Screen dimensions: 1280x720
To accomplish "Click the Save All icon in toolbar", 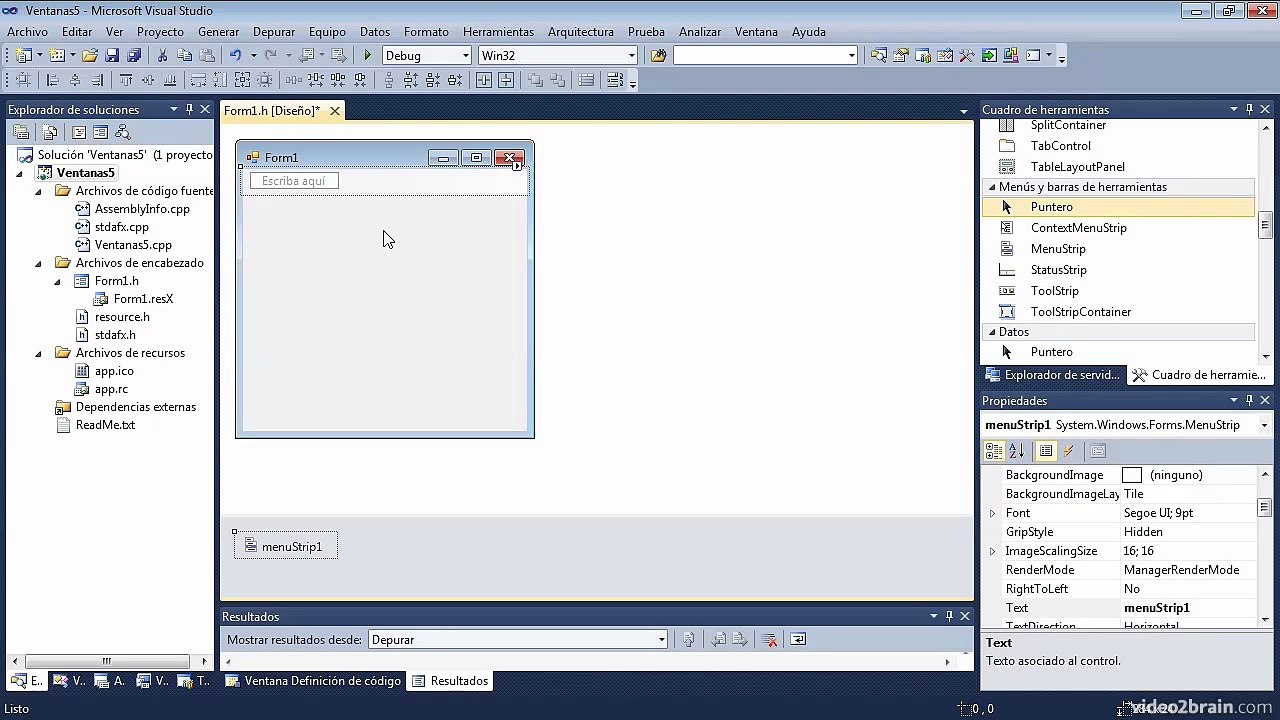I will 134,56.
